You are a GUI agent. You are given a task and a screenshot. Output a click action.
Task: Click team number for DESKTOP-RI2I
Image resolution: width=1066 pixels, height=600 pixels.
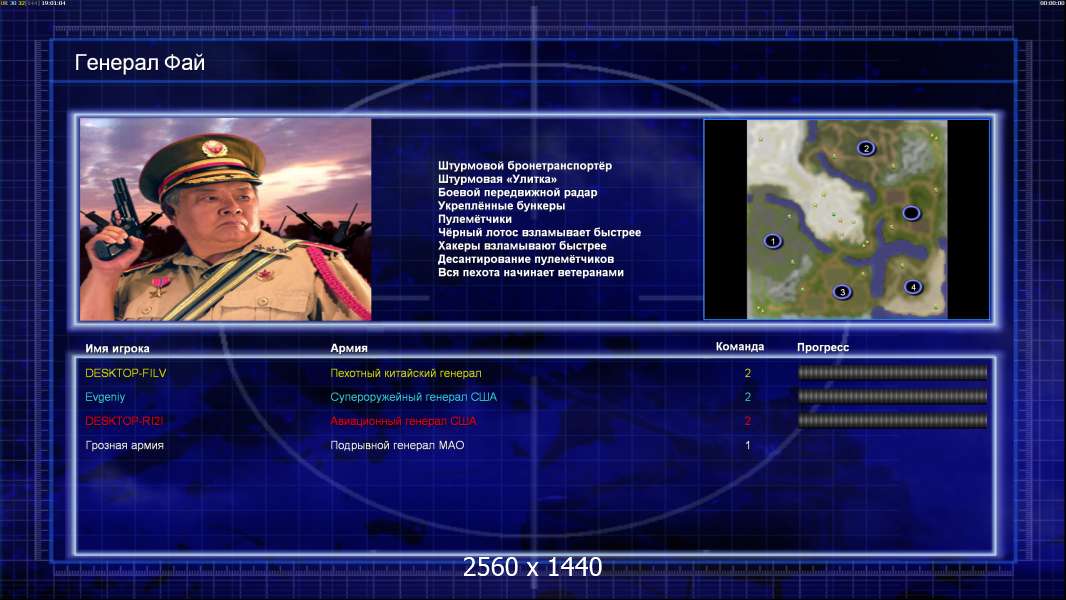[x=747, y=421]
